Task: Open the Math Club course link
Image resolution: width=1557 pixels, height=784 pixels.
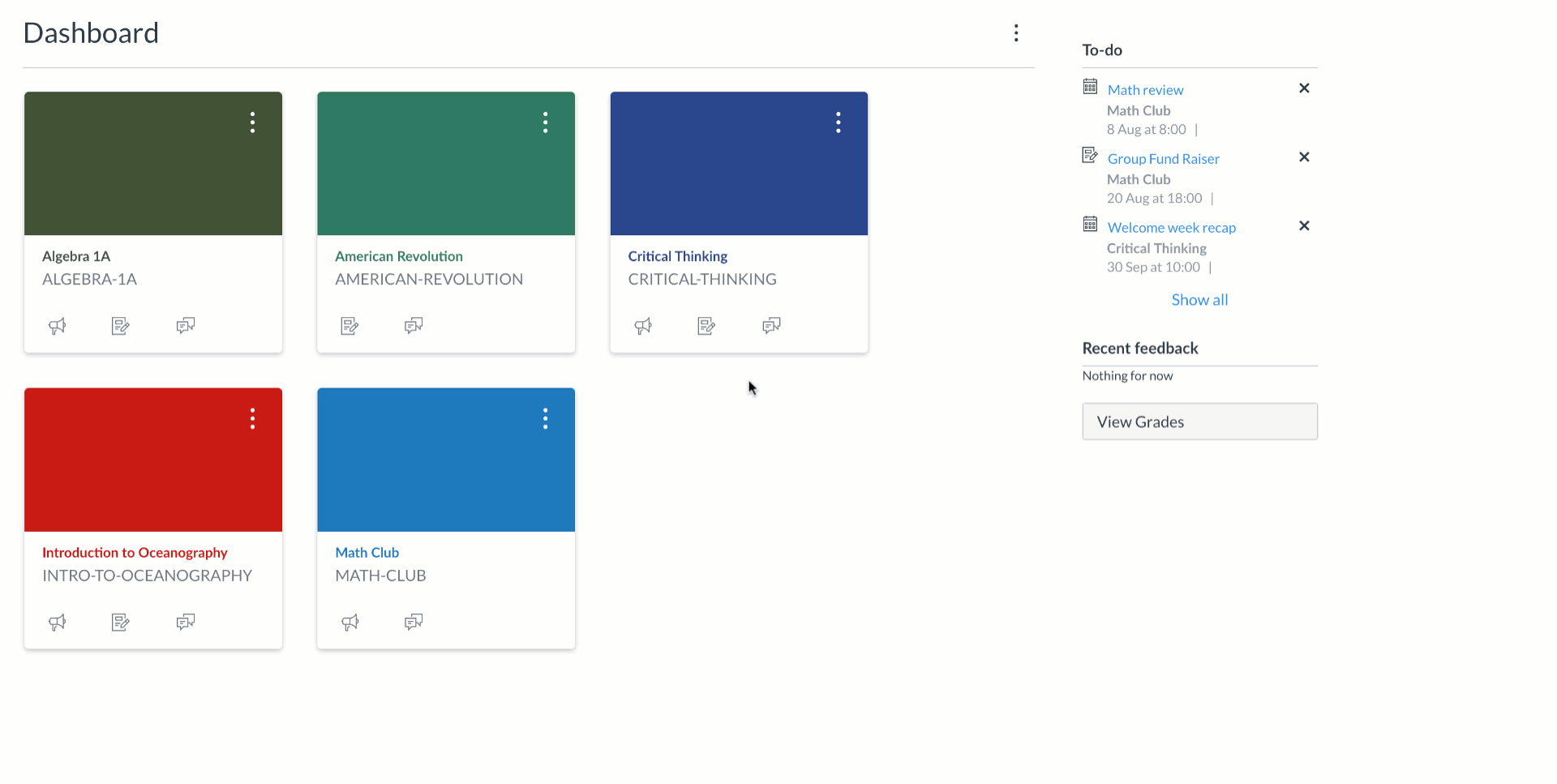Action: 367,553
